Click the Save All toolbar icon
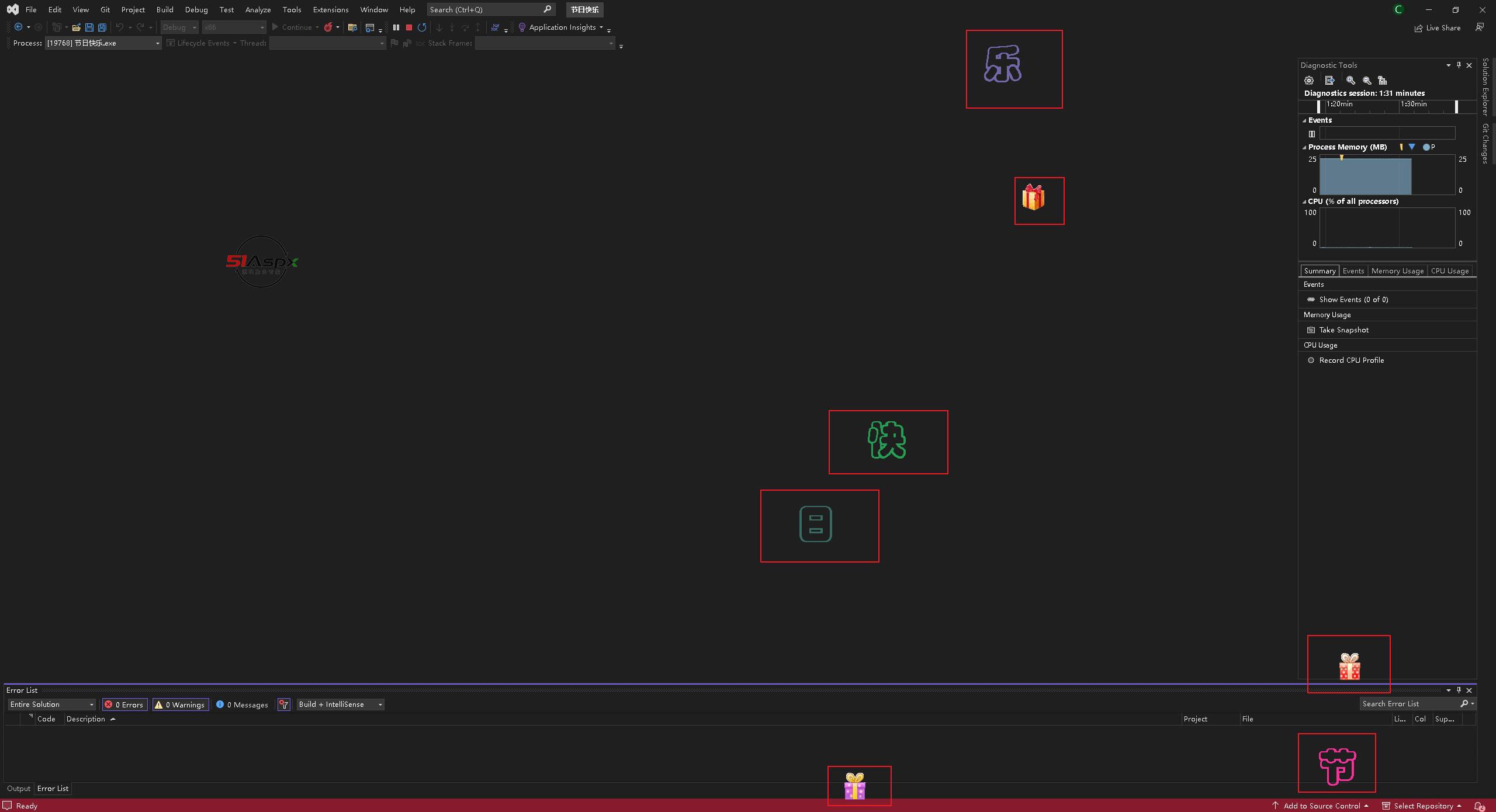 point(102,27)
